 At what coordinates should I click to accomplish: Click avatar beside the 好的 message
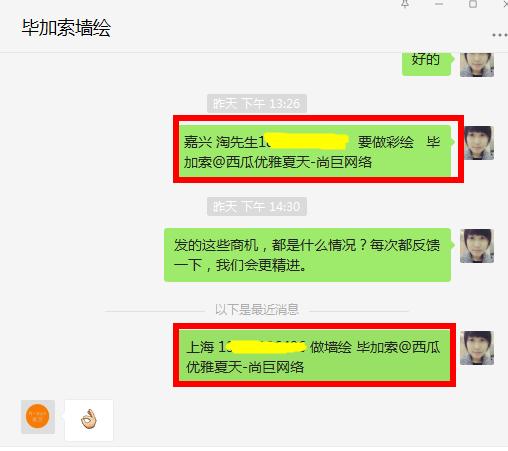(x=477, y=64)
